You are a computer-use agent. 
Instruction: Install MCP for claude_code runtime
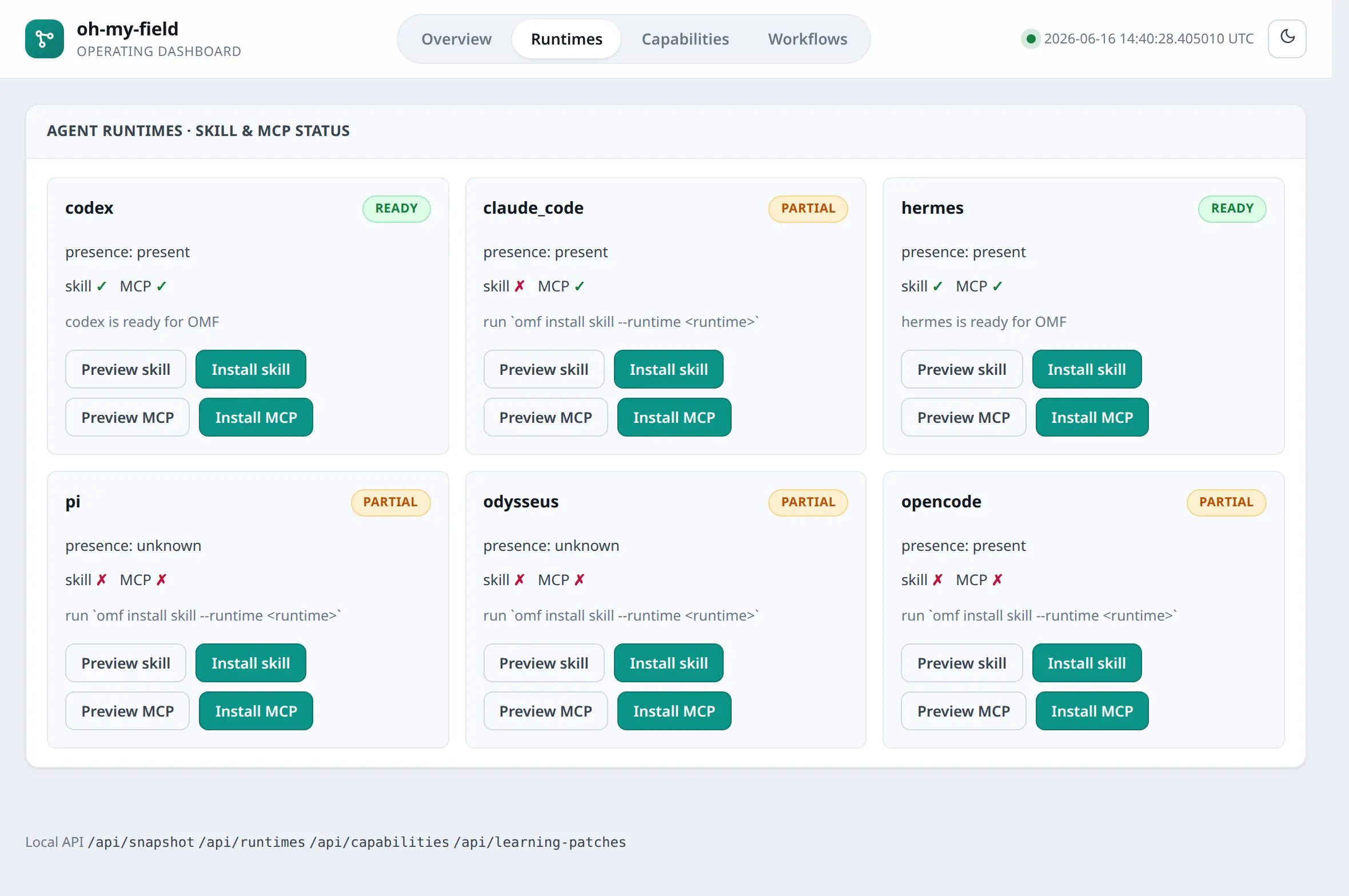pos(674,417)
